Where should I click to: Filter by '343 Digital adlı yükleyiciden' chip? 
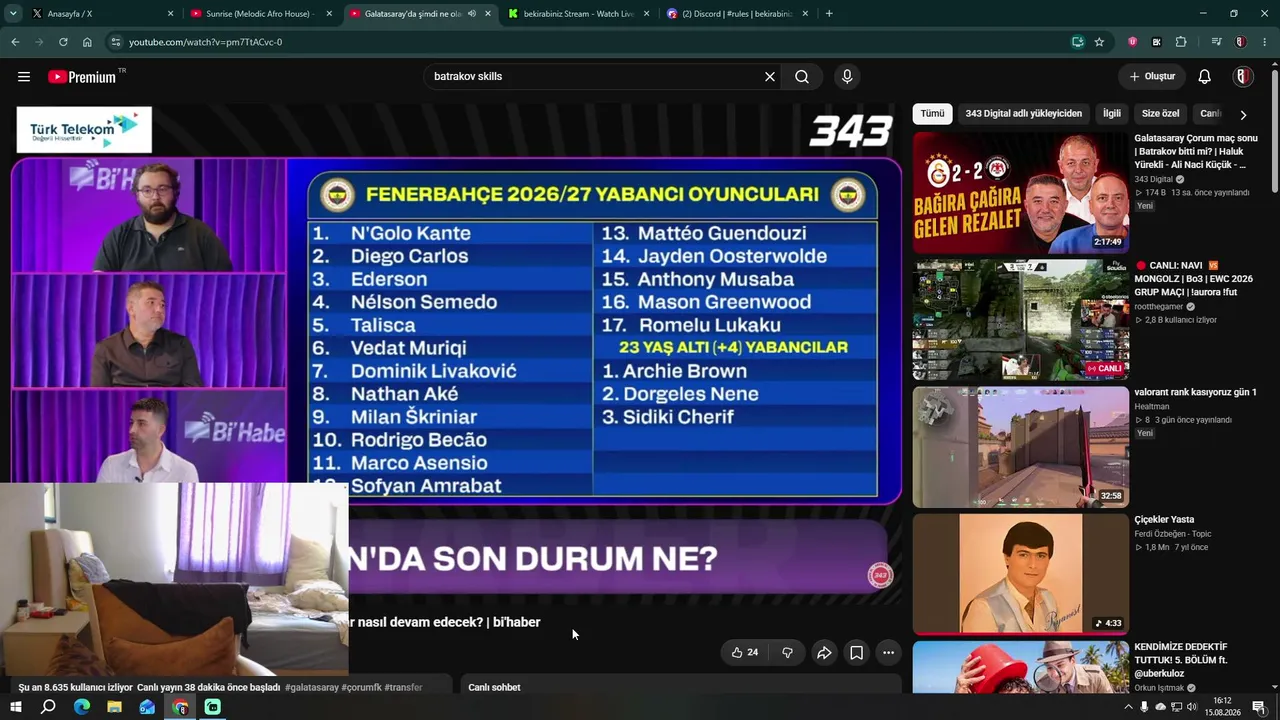(x=1024, y=114)
